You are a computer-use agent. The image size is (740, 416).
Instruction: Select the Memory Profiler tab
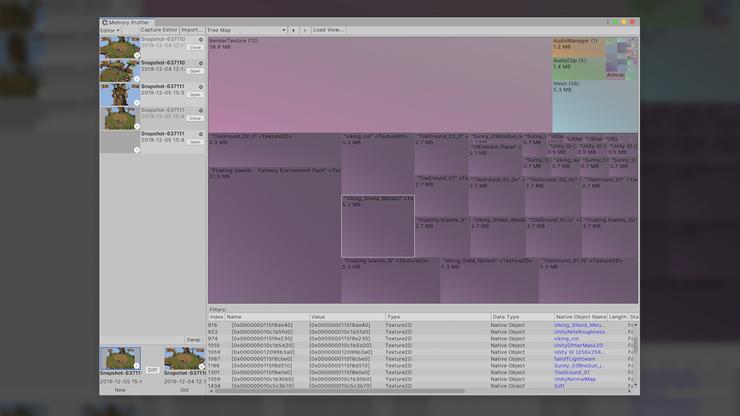coord(126,22)
